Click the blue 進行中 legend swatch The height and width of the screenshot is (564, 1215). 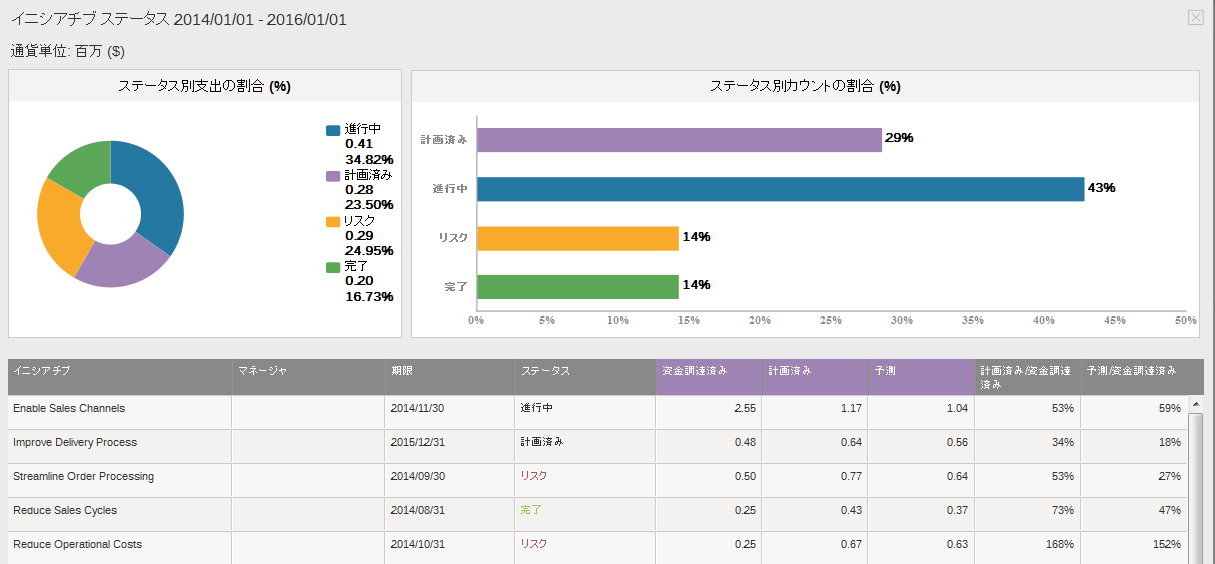click(x=333, y=130)
